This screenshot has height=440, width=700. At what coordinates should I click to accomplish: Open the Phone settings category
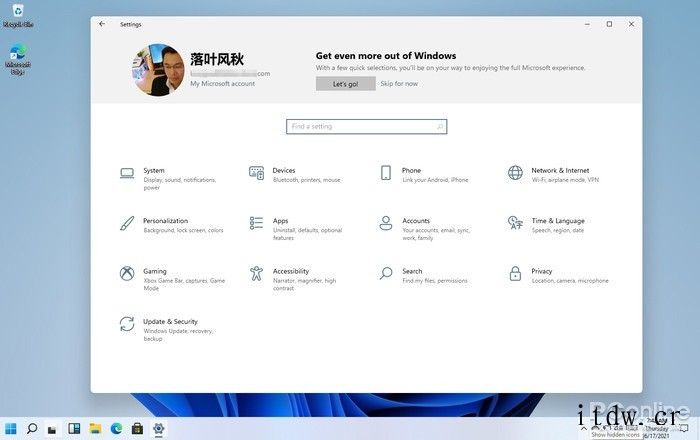[x=411, y=171]
